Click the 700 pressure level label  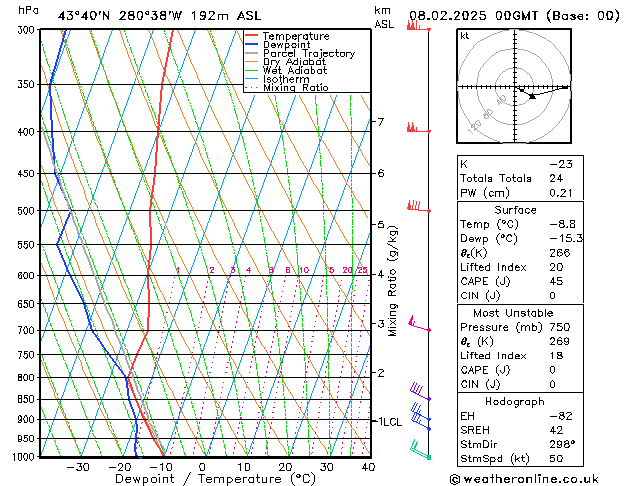tap(28, 331)
